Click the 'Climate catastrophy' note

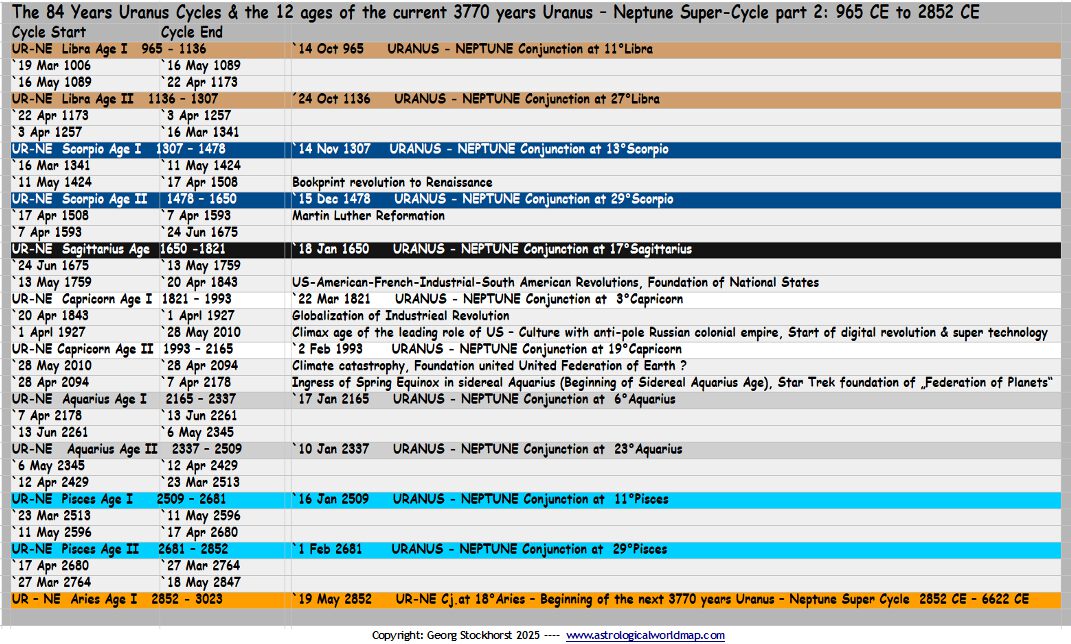(x=350, y=366)
